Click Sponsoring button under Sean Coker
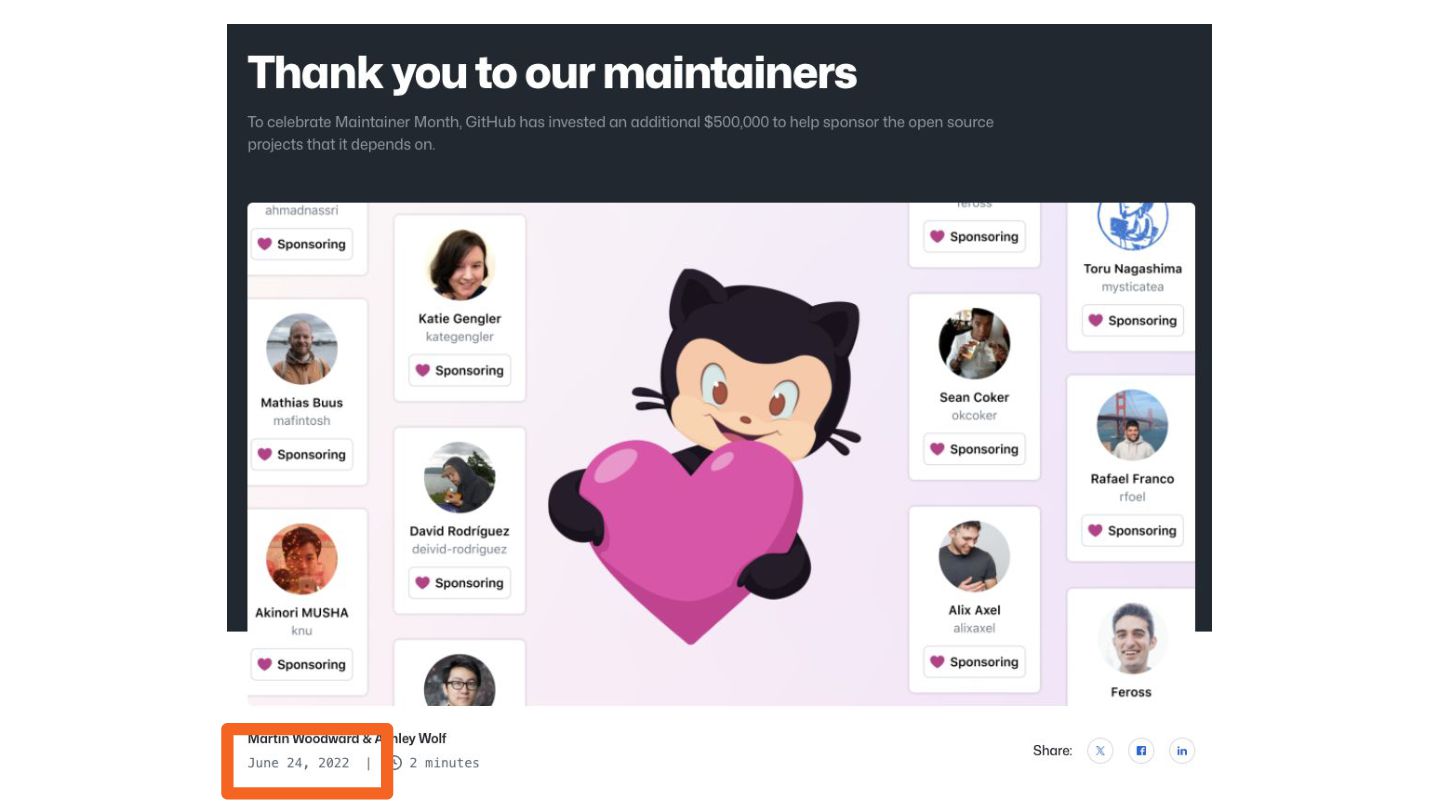 (974, 449)
